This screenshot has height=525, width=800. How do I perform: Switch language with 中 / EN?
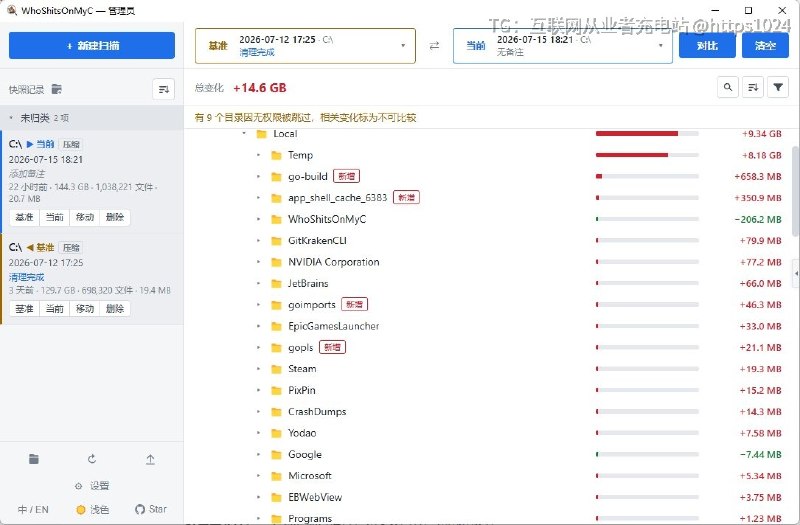(33, 509)
